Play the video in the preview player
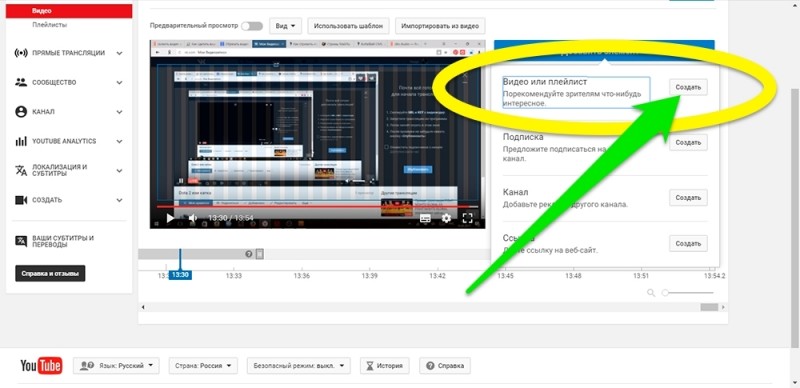The height and width of the screenshot is (388, 800). [170, 218]
